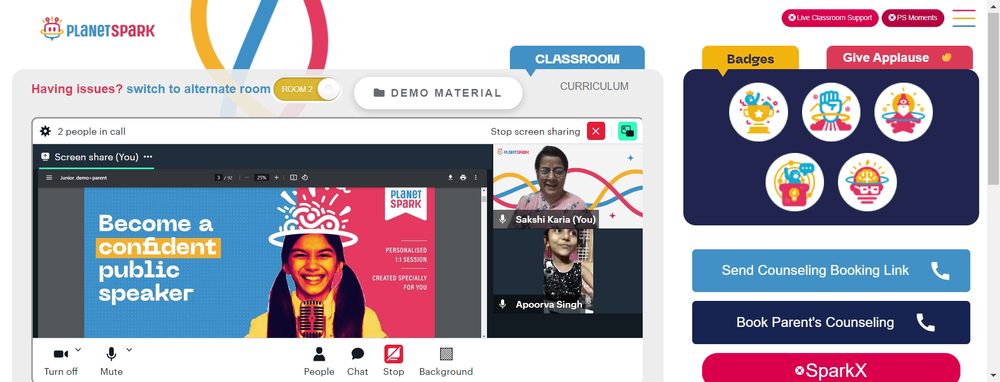1000x382 pixels.
Task: Click the green picture-in-picture icon
Action: (628, 131)
